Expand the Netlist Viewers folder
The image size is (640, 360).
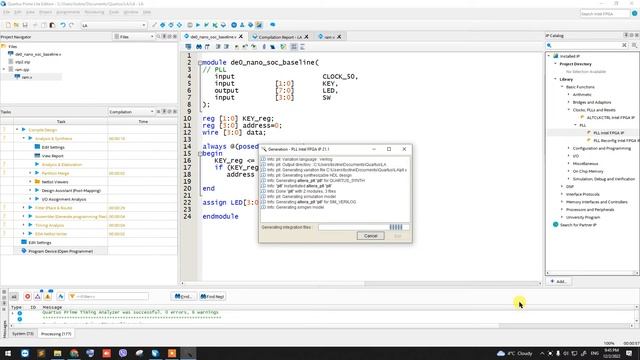30,182
